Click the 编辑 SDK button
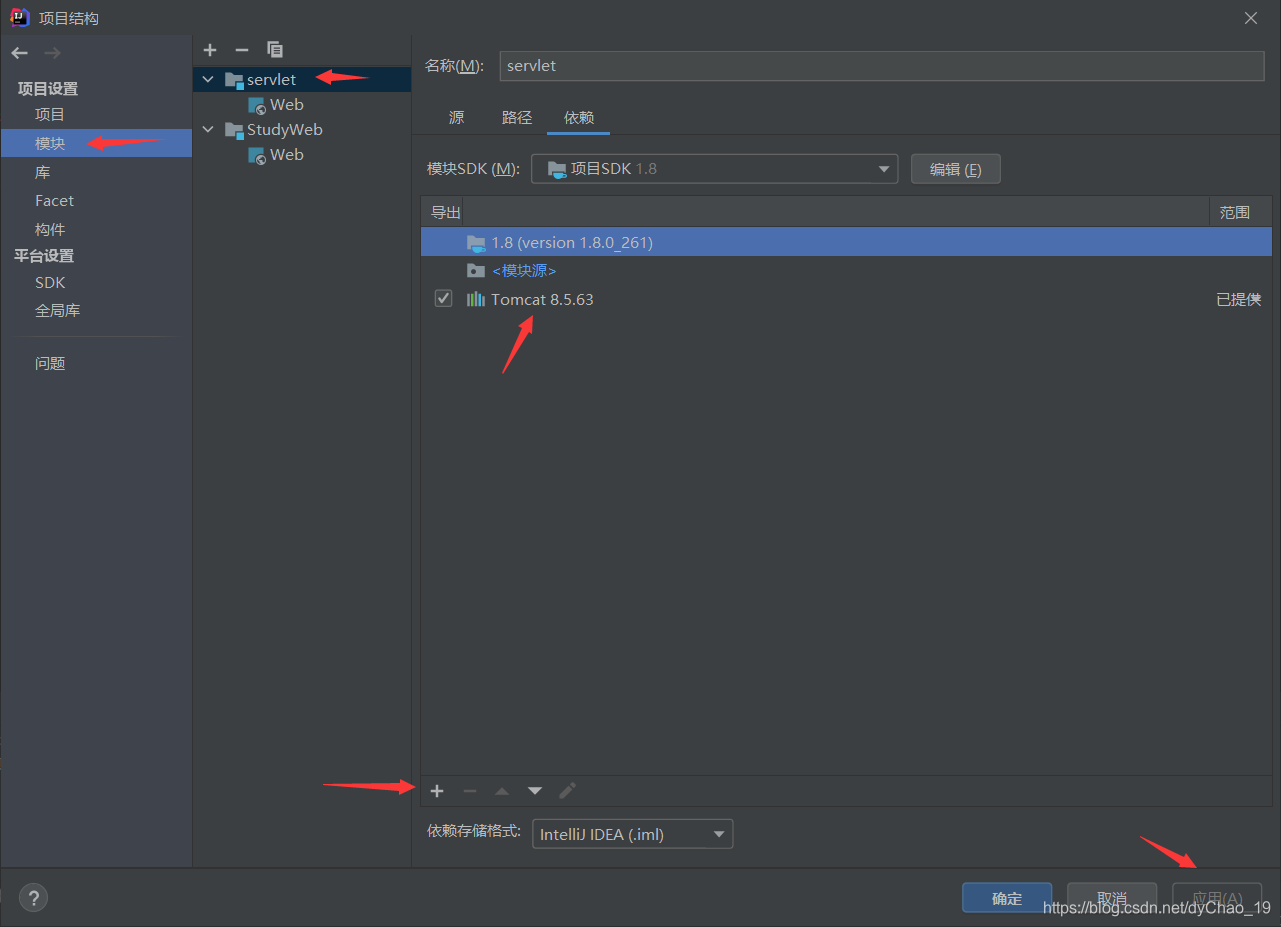The image size is (1281, 927). pos(955,169)
